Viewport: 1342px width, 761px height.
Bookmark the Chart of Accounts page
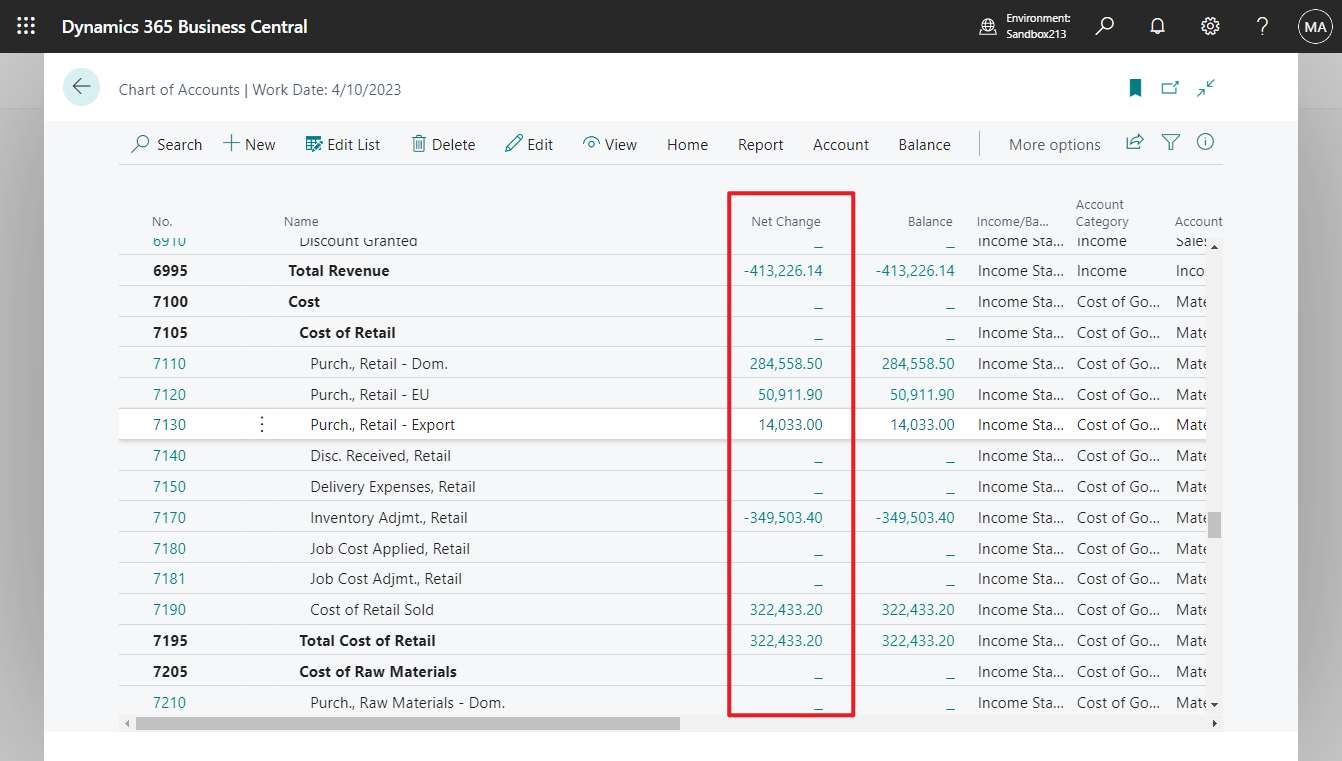1135,88
